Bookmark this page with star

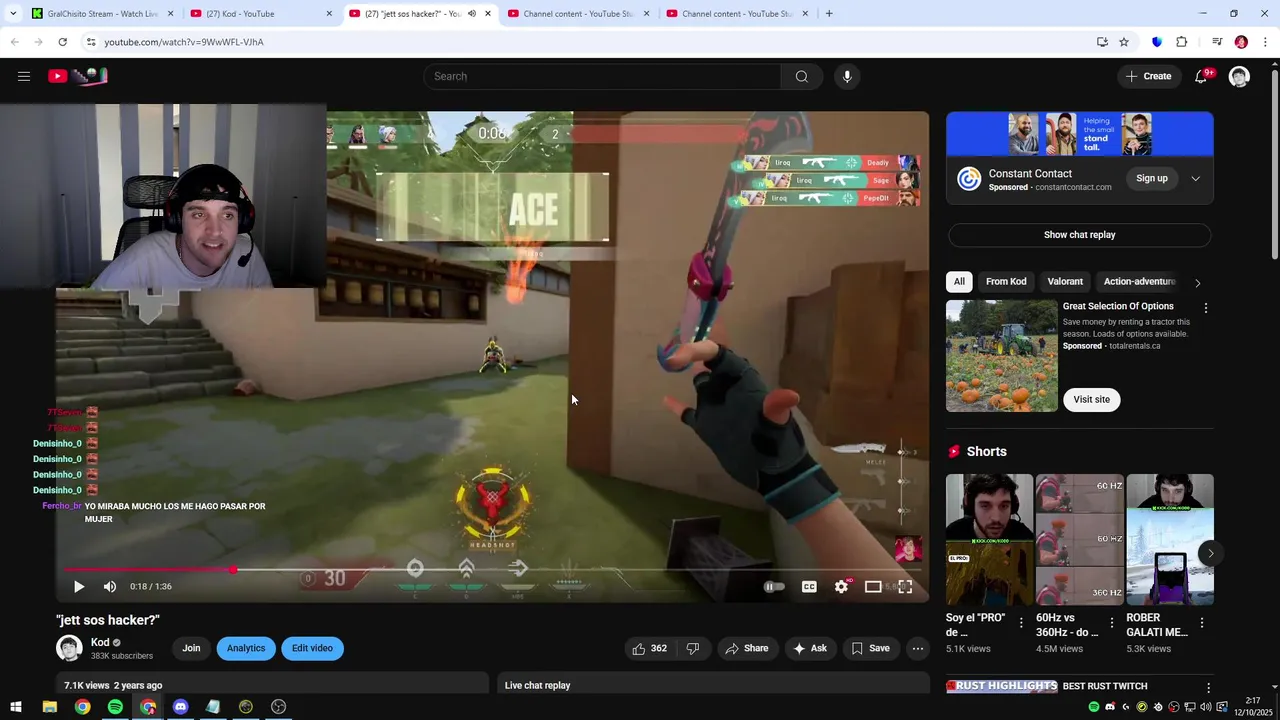[x=1124, y=42]
